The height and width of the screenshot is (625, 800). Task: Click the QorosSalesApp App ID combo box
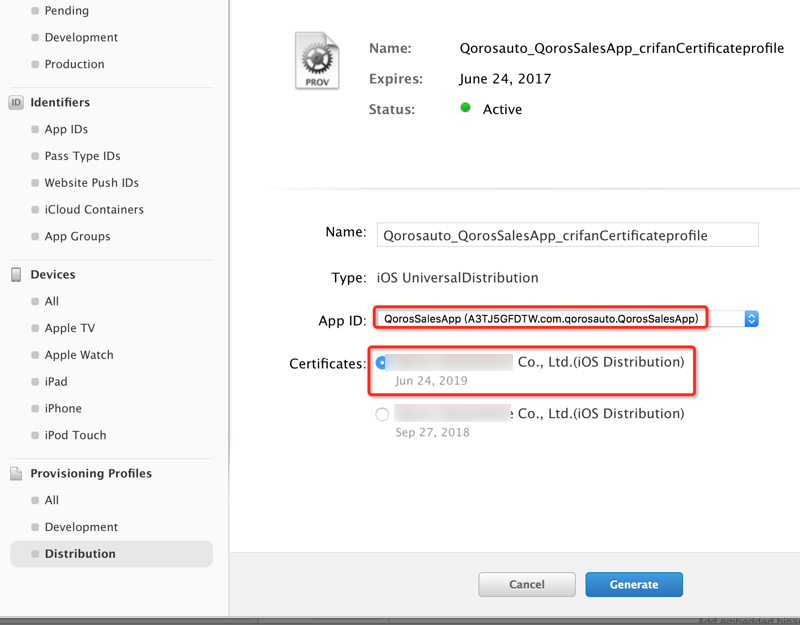[x=541, y=318]
